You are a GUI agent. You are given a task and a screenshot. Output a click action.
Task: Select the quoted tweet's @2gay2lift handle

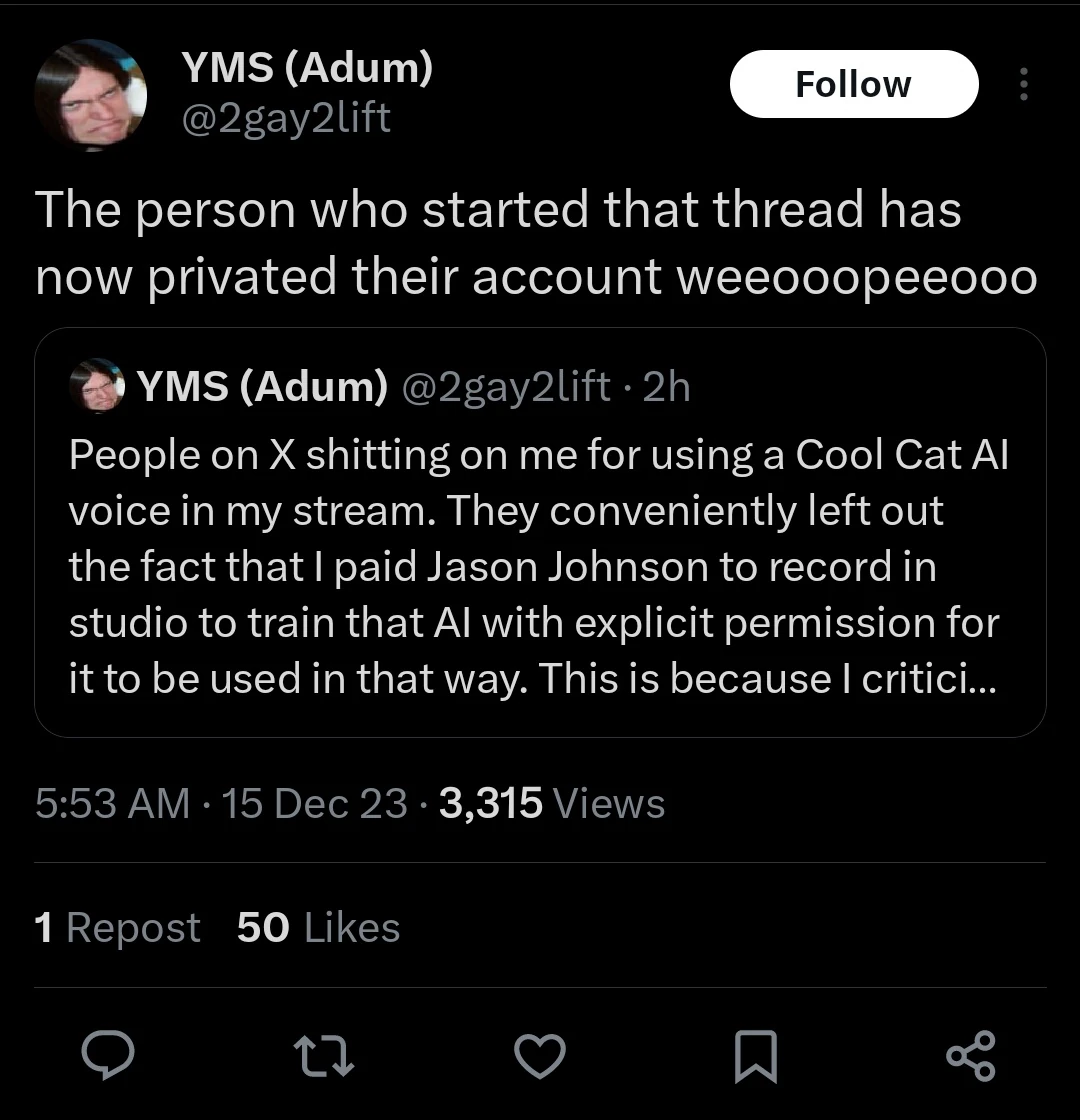506,387
